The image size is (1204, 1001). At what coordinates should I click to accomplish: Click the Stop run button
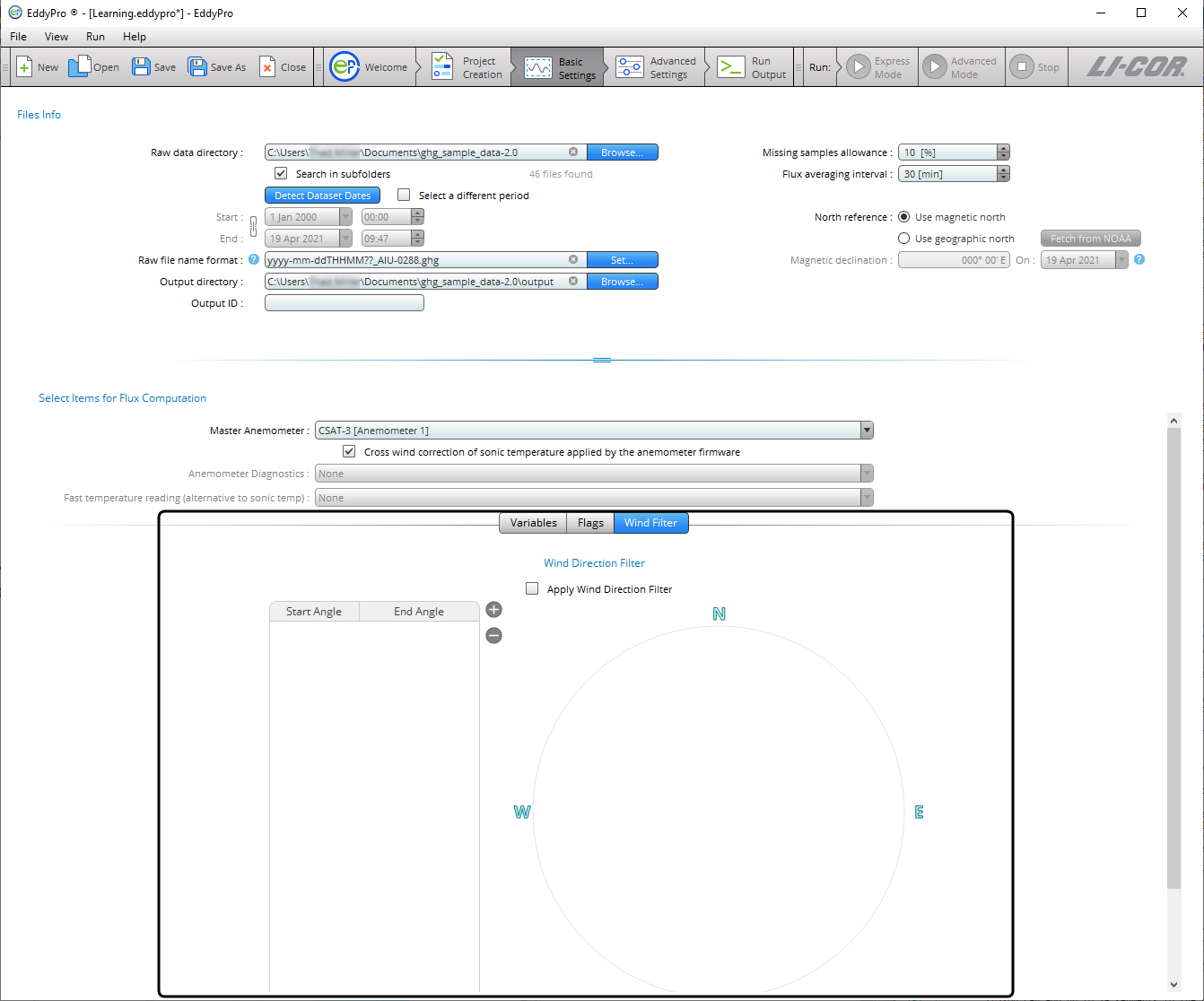1034,67
